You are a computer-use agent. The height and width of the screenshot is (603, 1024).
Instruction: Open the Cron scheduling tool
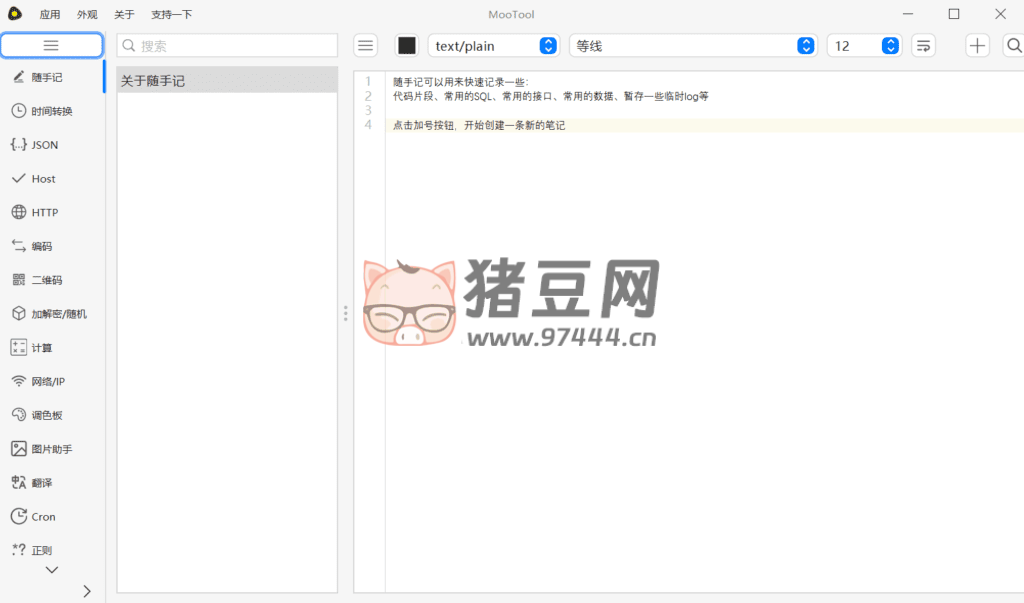click(x=40, y=517)
